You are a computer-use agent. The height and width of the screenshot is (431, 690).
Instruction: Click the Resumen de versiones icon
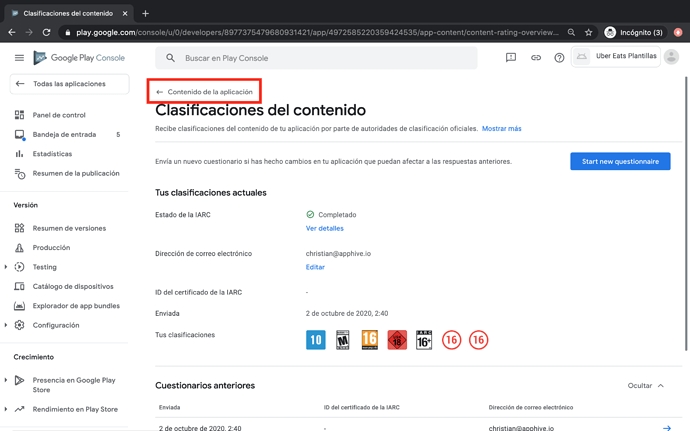point(19,228)
